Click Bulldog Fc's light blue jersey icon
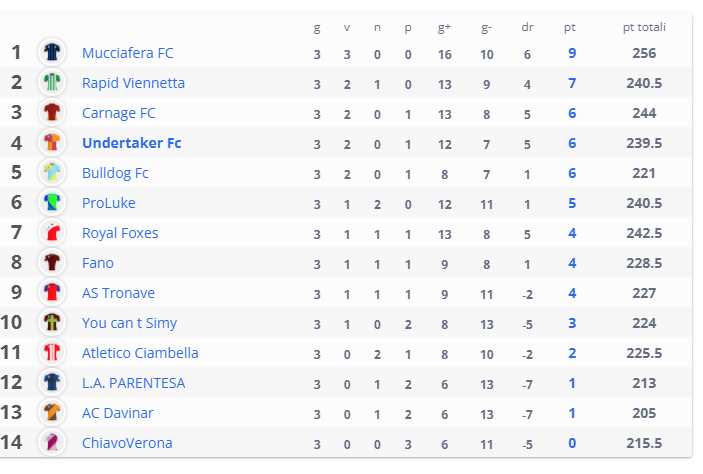 coord(52,172)
